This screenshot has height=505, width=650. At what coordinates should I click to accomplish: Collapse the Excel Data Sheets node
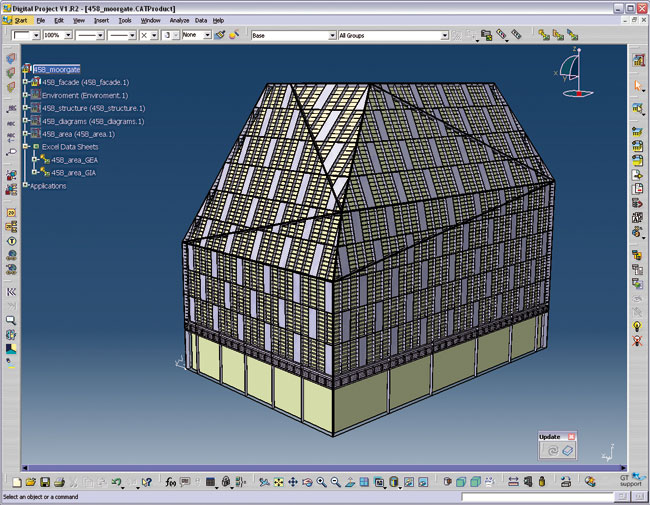tap(26, 146)
